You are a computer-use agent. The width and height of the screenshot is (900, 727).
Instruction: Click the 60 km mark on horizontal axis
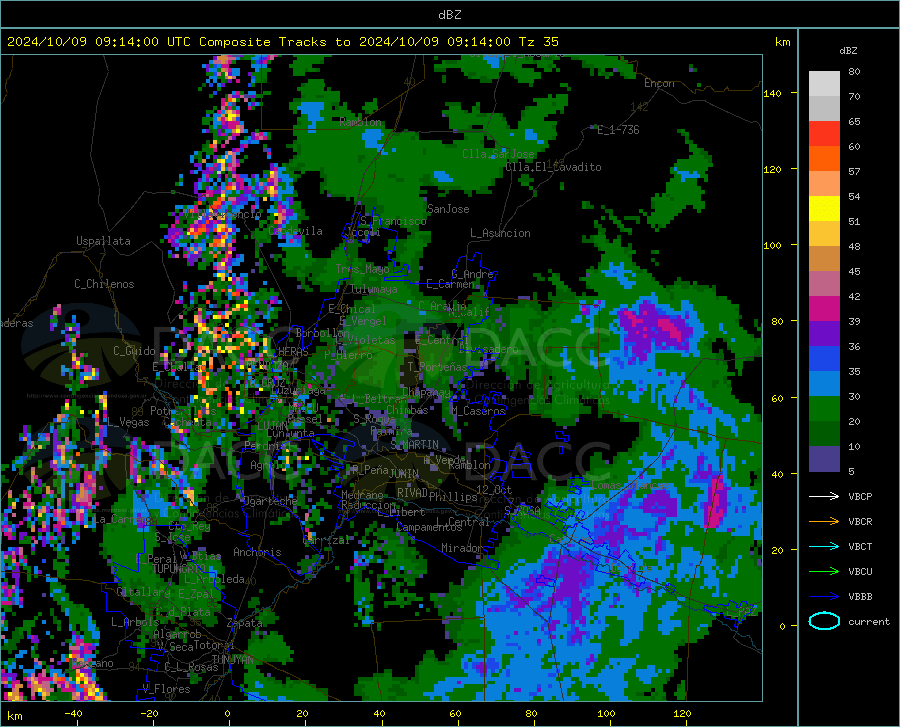coord(455,713)
